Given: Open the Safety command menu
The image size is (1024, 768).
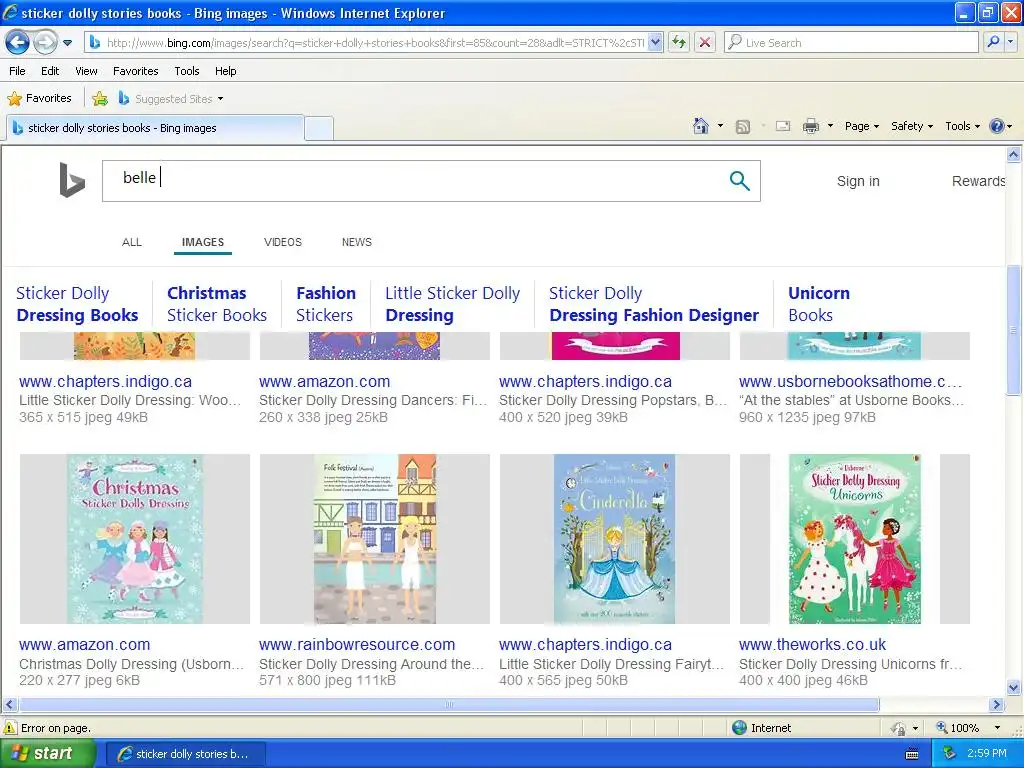Looking at the screenshot, I should (912, 126).
